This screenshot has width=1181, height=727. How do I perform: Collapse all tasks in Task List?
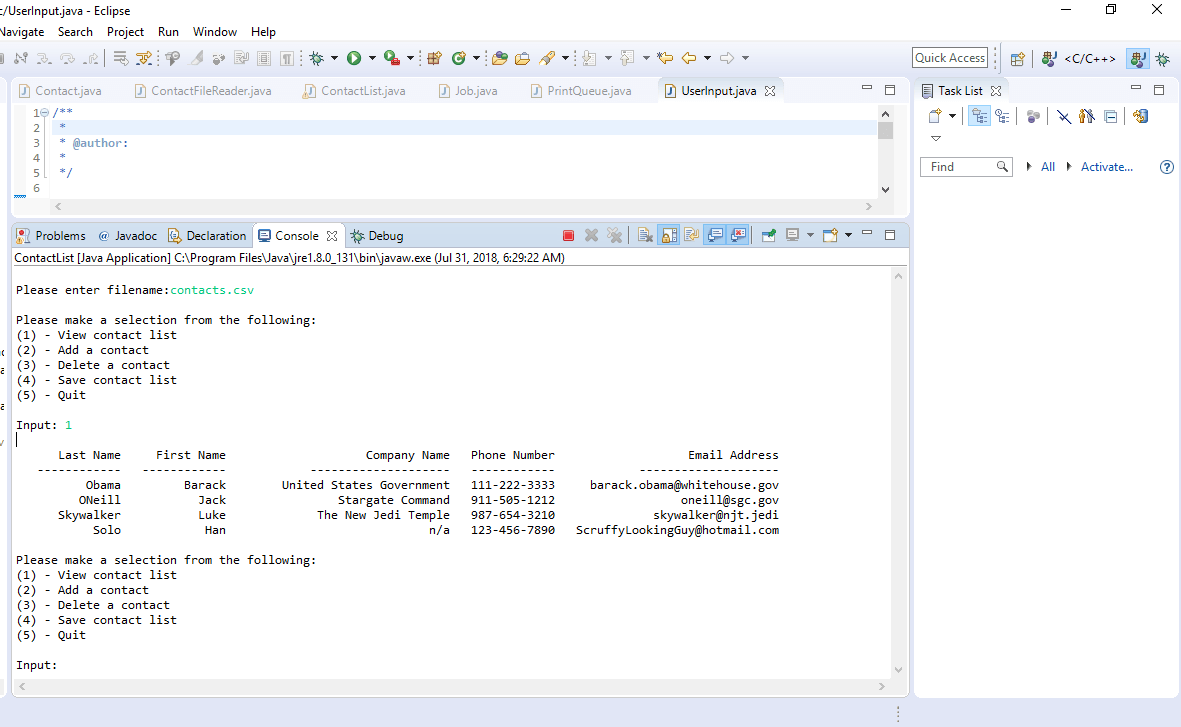(x=1110, y=116)
